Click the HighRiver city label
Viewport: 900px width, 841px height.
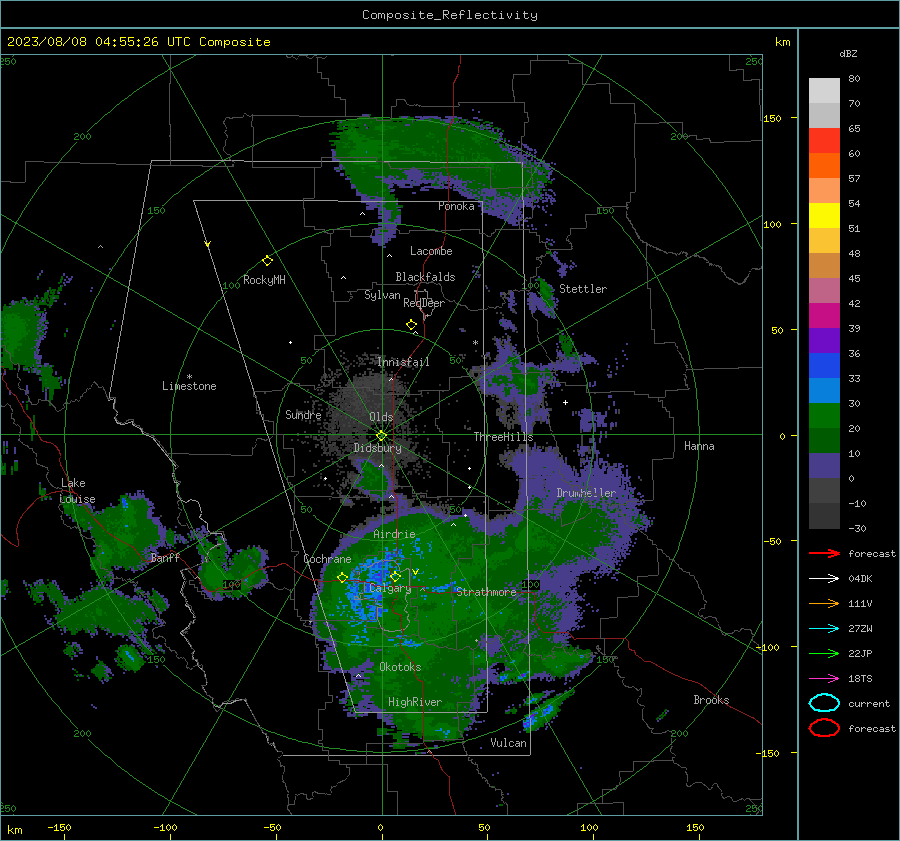point(415,702)
